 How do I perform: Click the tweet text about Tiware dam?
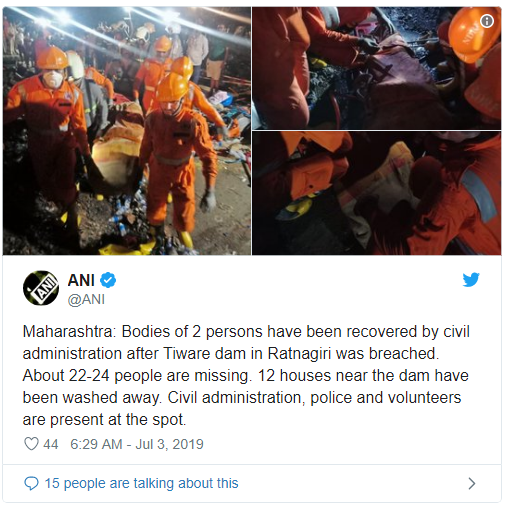coord(246,375)
